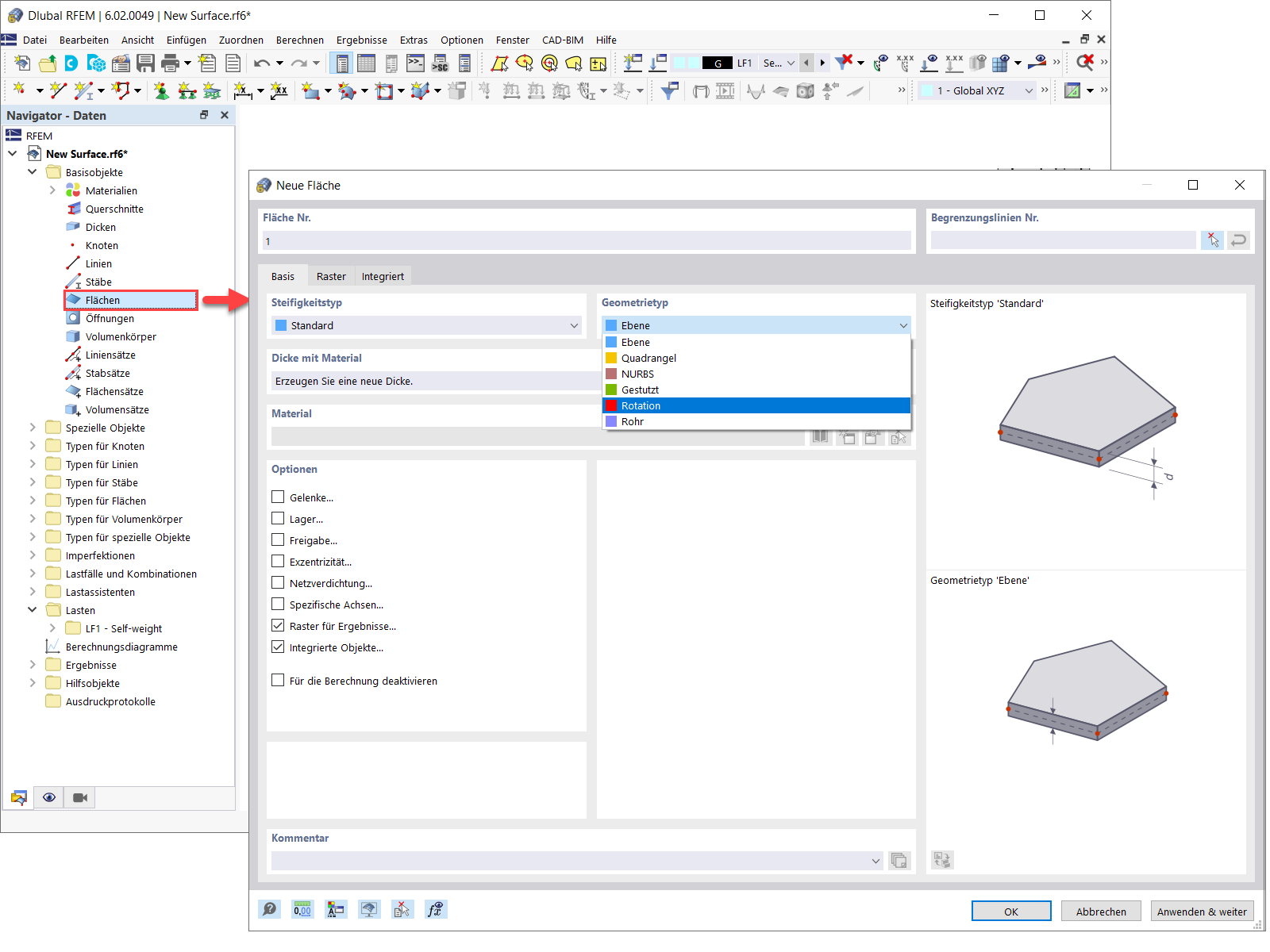Image resolution: width=1270 pixels, height=952 pixels.
Task: Expand the Ergebnisse tree node
Action: pyautogui.click(x=32, y=665)
